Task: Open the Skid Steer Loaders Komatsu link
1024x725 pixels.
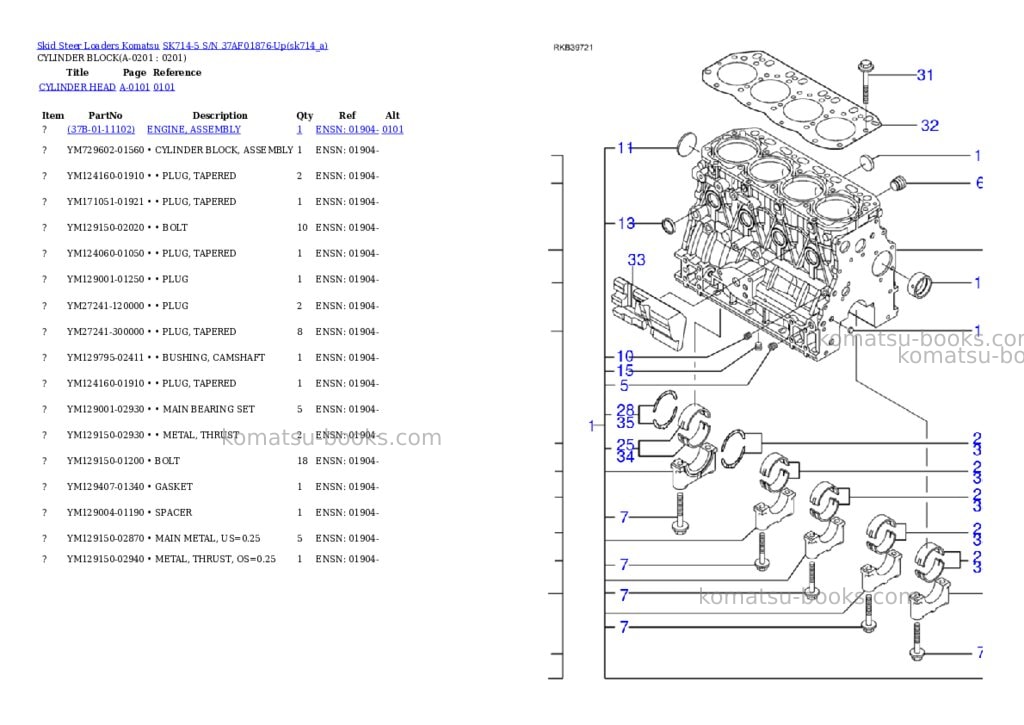Action: pyautogui.click(x=98, y=46)
